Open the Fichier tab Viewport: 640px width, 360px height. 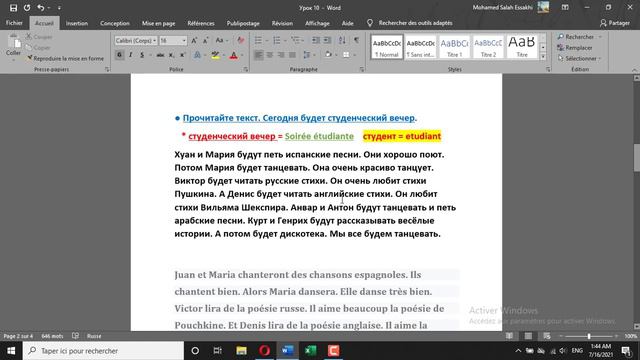pos(14,23)
